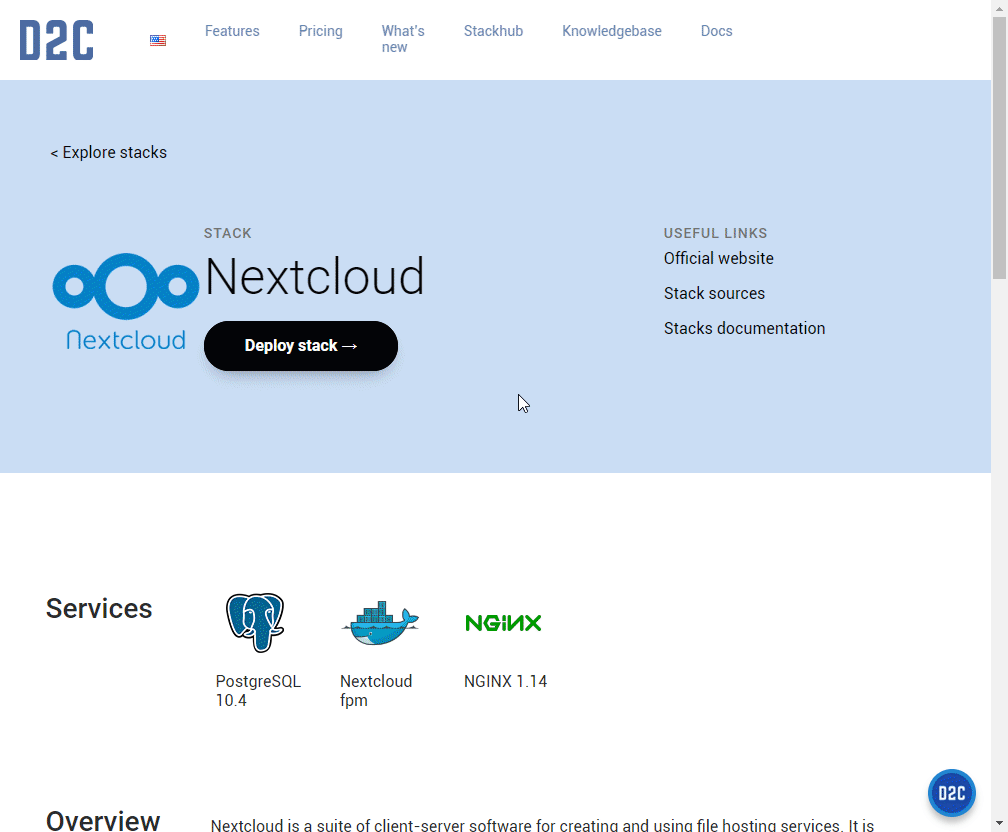Open the round D2C chat widget
This screenshot has height=832, width=1008.
[951, 793]
